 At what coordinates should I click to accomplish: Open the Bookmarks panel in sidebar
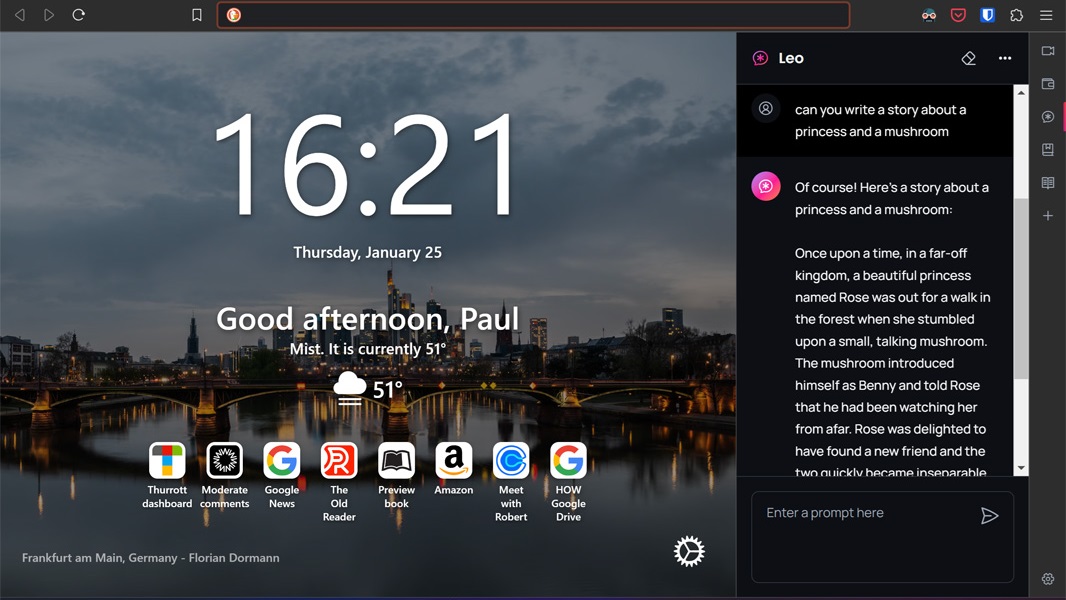pos(1048,150)
